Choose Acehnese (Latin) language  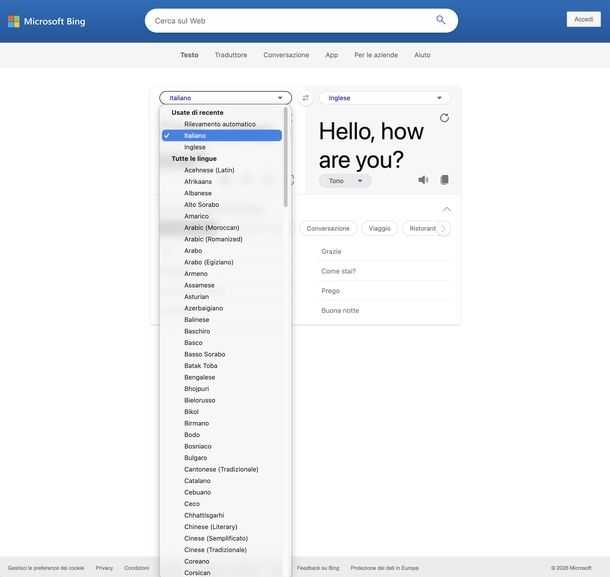tap(222, 170)
